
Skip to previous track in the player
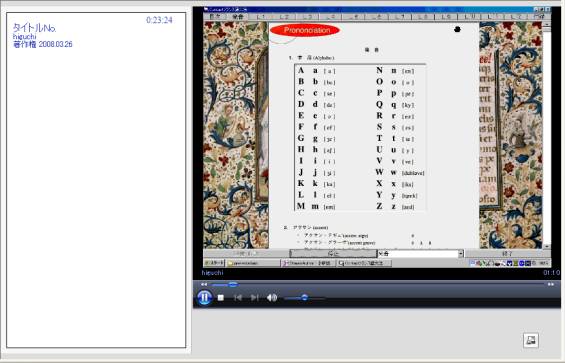[x=237, y=298]
